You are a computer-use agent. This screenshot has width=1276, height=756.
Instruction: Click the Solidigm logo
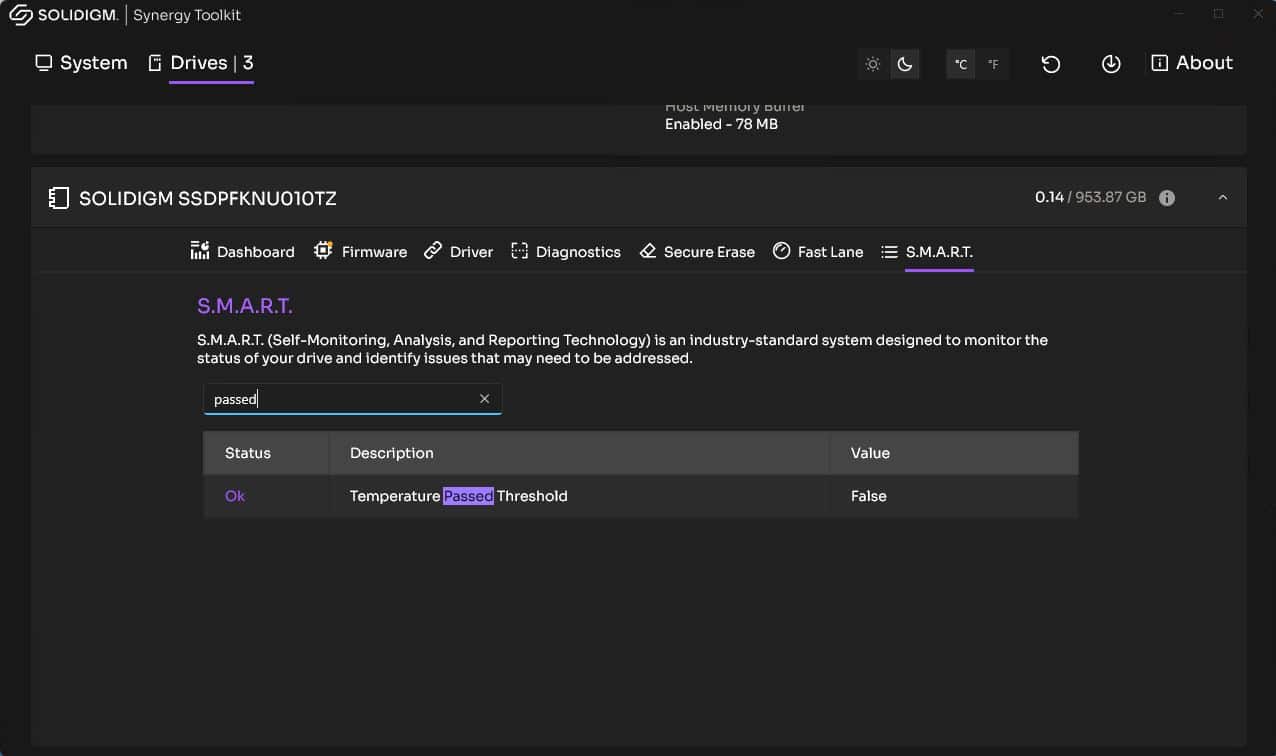coord(62,15)
